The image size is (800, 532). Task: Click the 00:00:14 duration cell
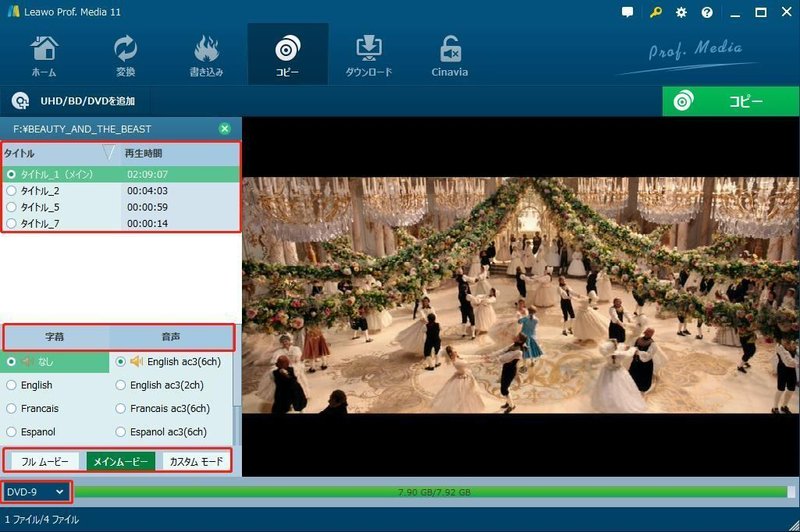(x=147, y=223)
